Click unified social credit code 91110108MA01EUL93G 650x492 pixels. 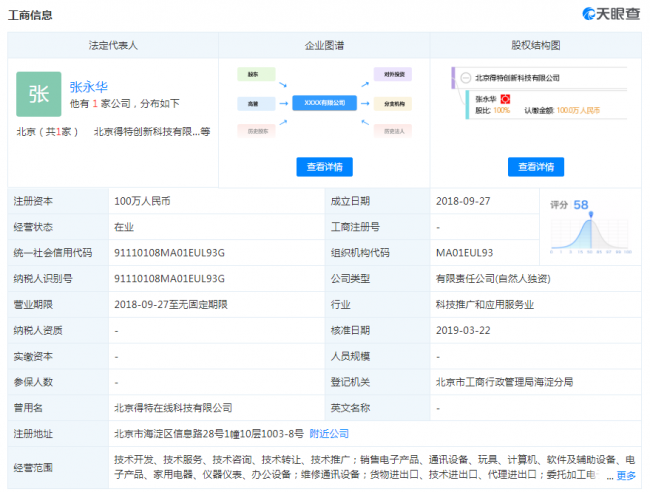coord(170,253)
